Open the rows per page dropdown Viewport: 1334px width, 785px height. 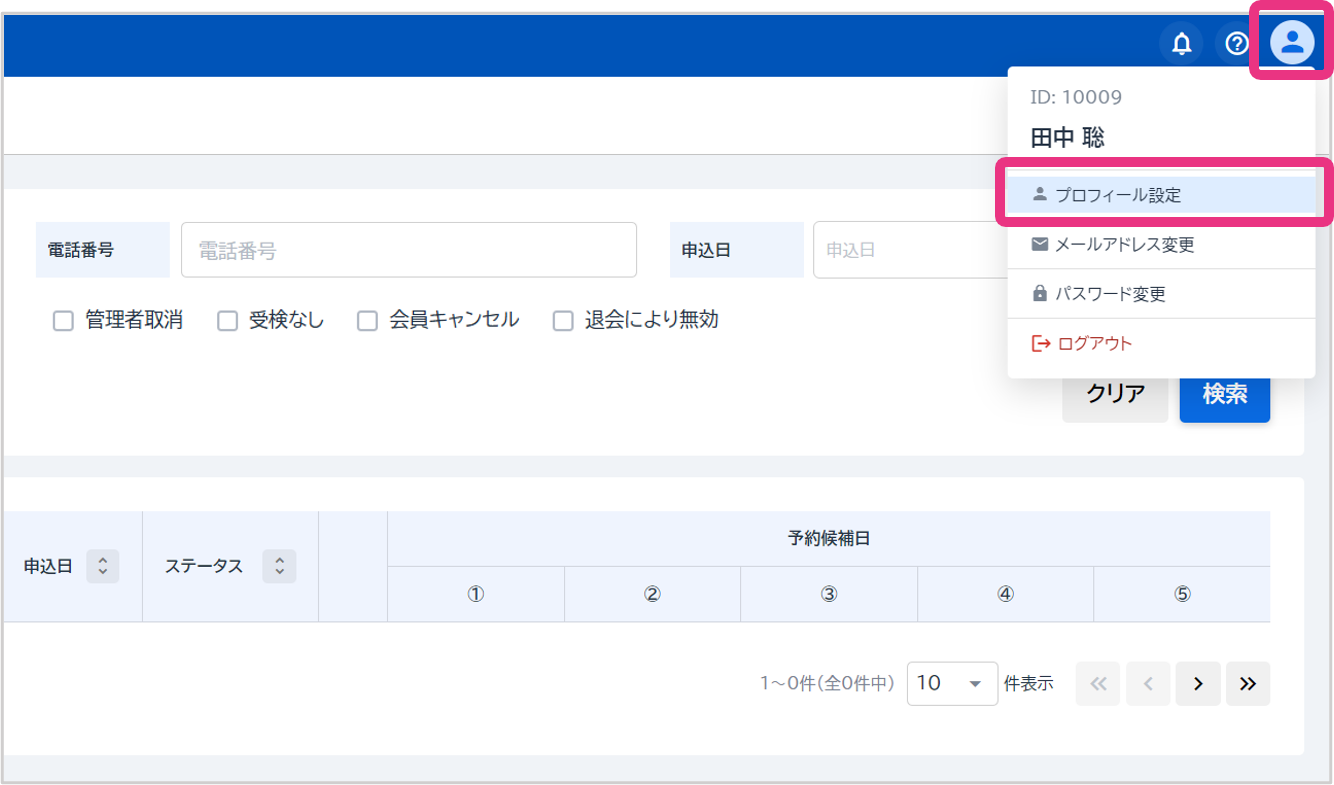coord(951,684)
